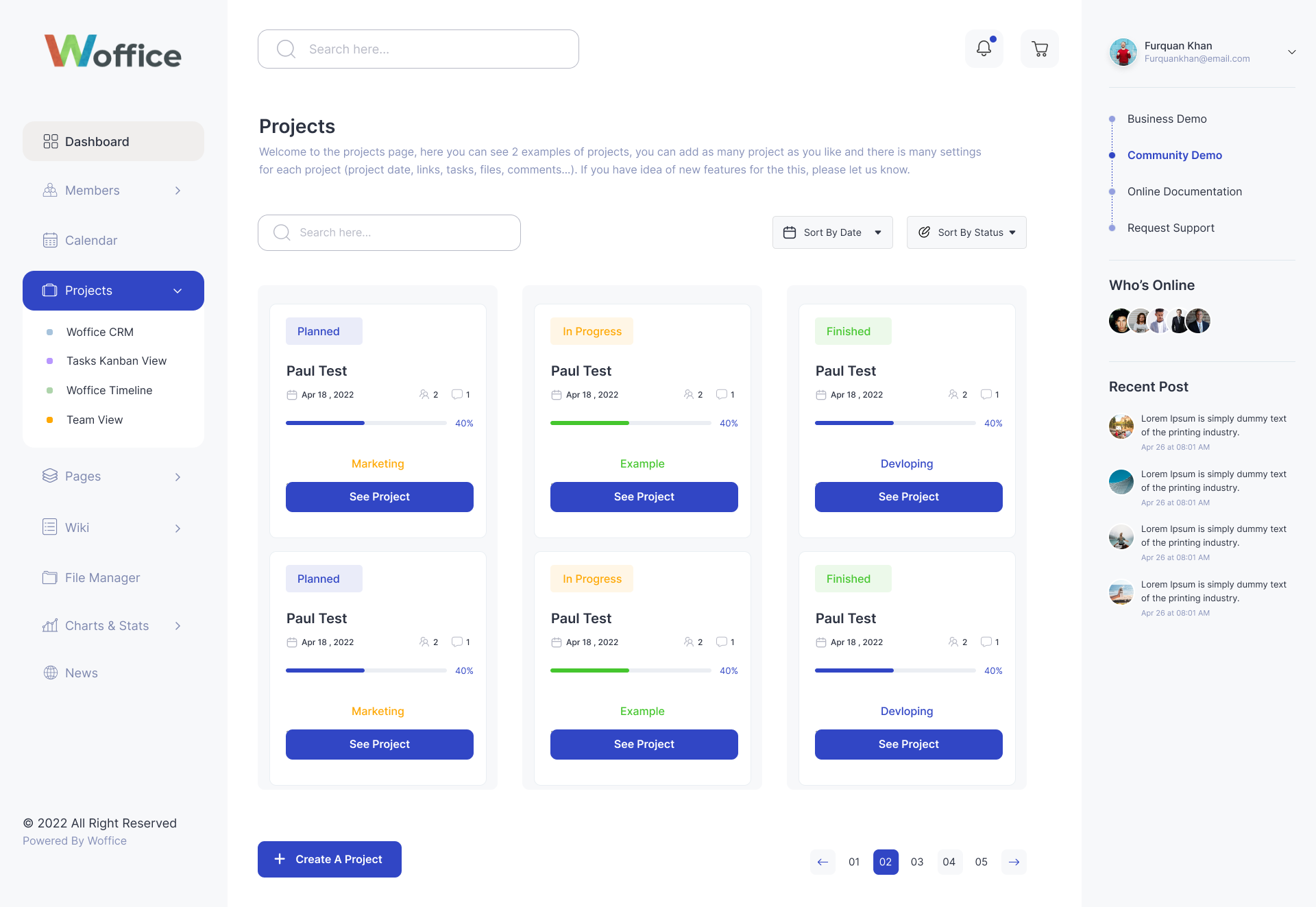Expand the Members submenu
Viewport: 1316px width, 907px height.
pyautogui.click(x=178, y=191)
